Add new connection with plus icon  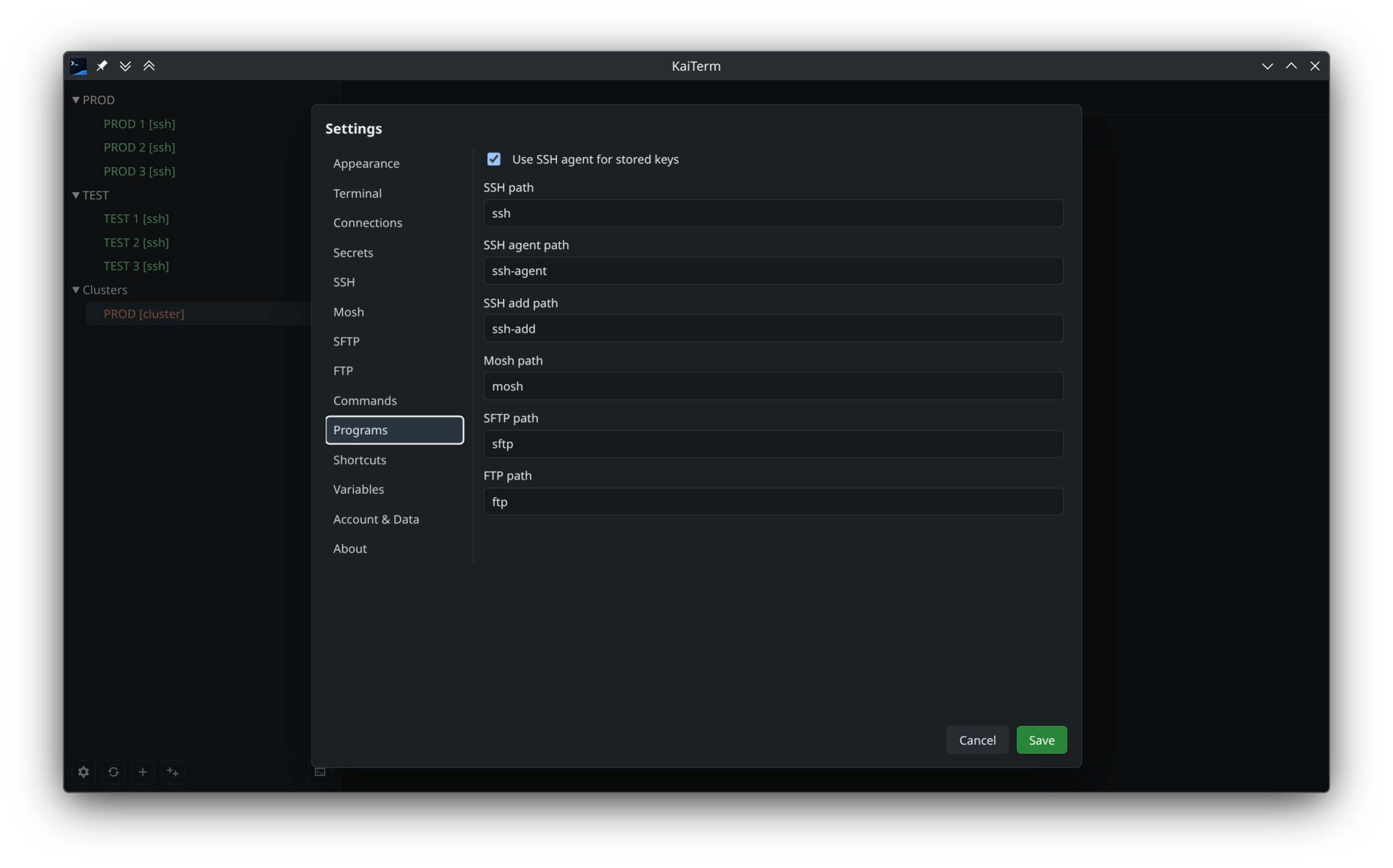142,772
